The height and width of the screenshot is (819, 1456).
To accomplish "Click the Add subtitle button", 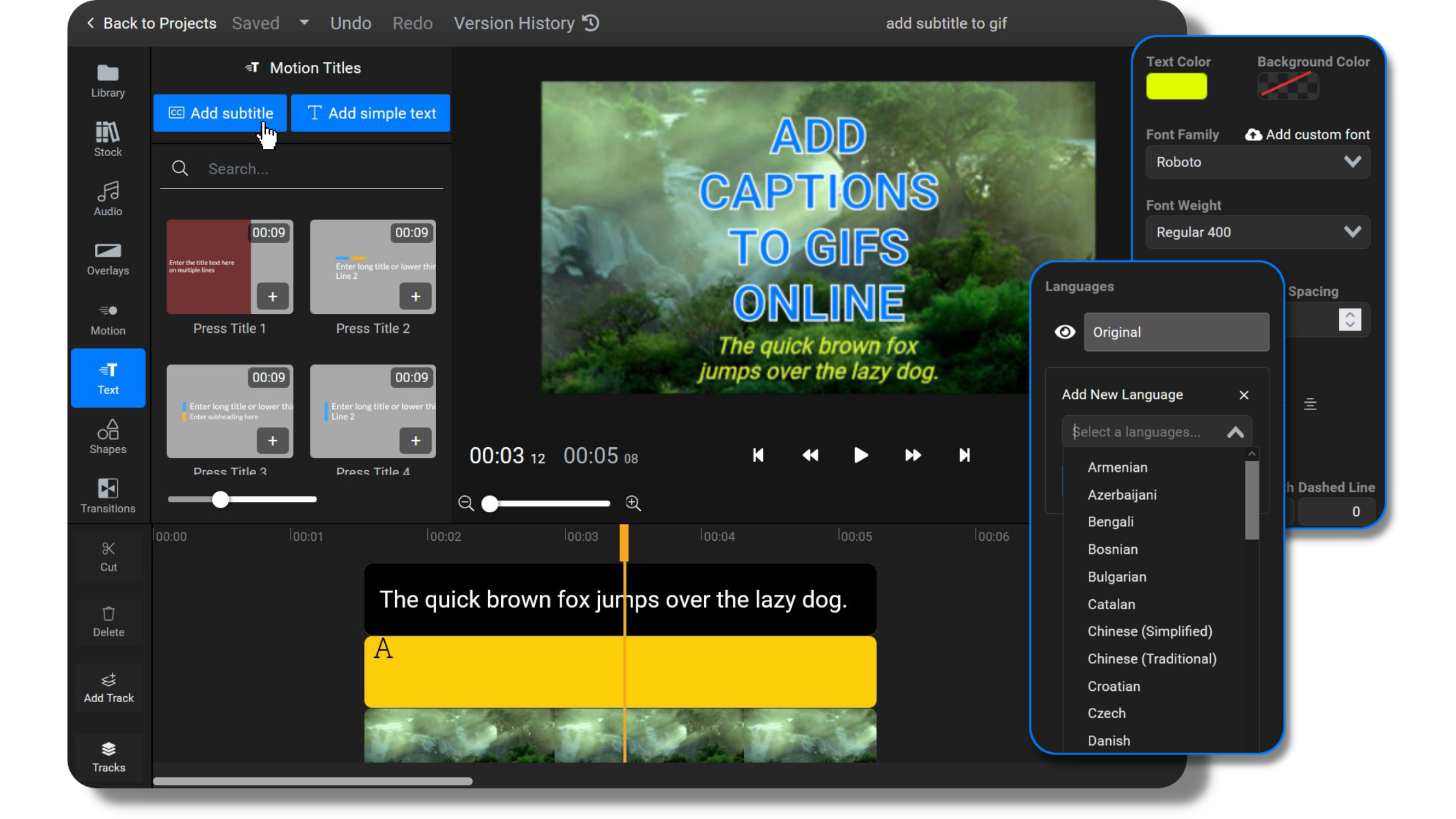I will [x=220, y=113].
